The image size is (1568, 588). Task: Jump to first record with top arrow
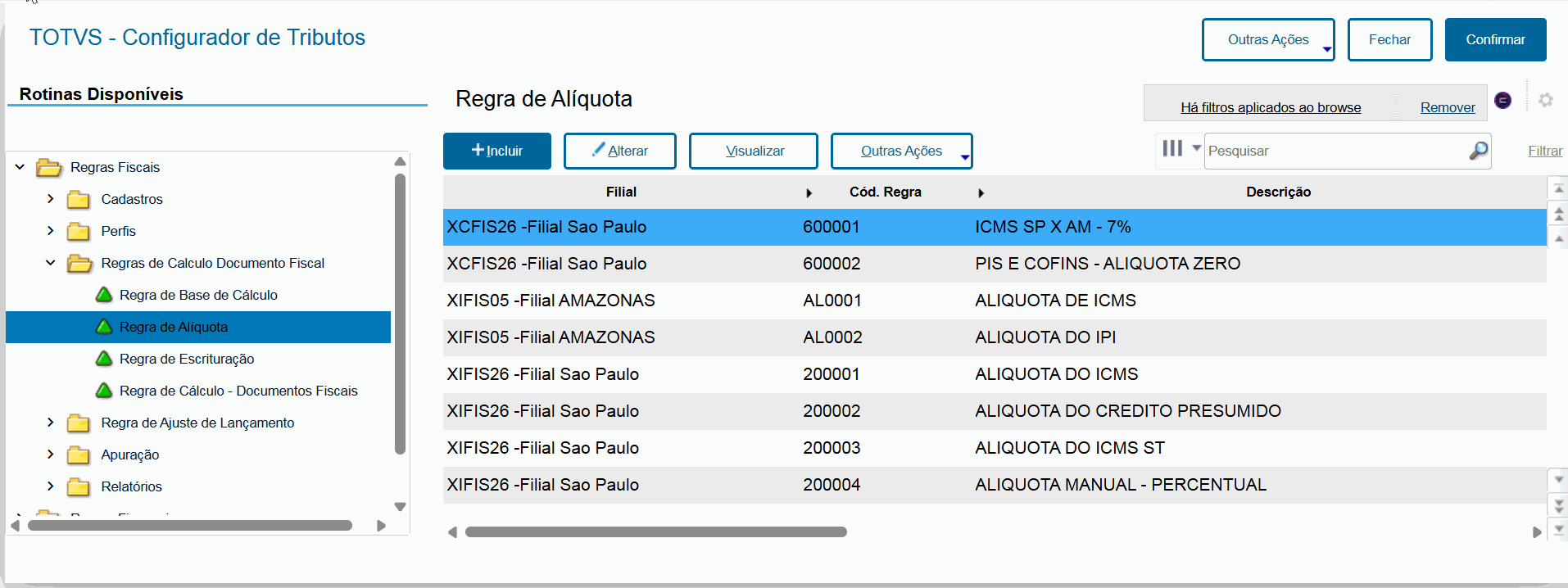1559,189
